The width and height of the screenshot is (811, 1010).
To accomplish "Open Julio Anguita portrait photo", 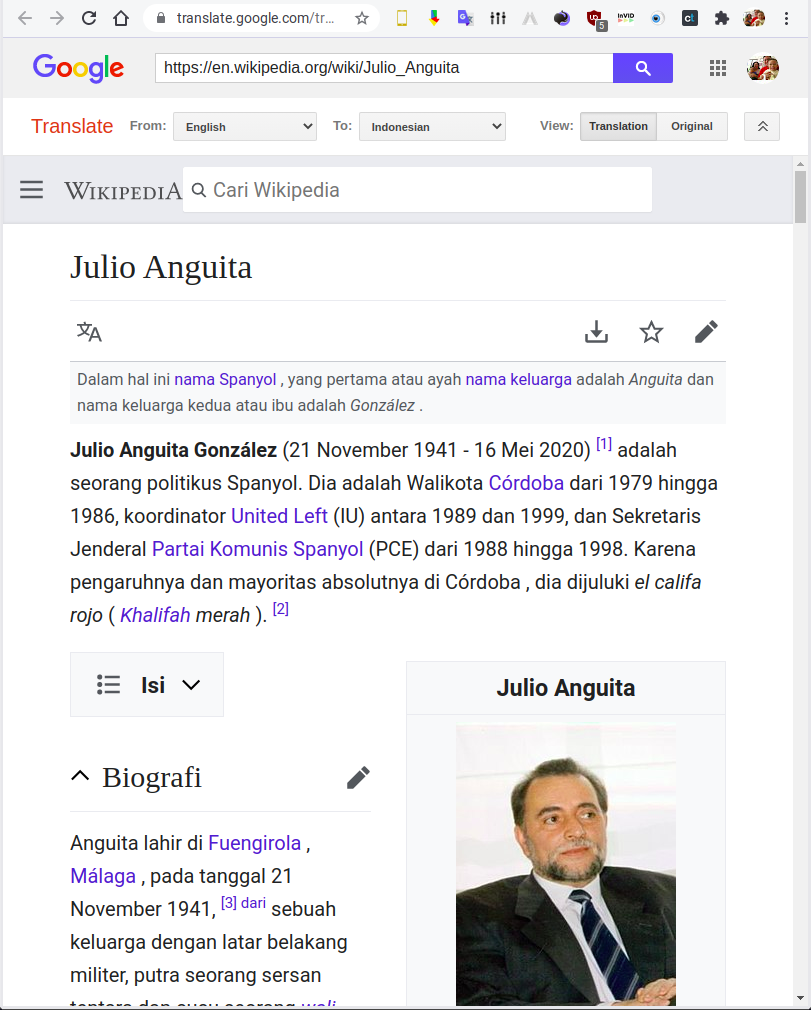I will 566,865.
